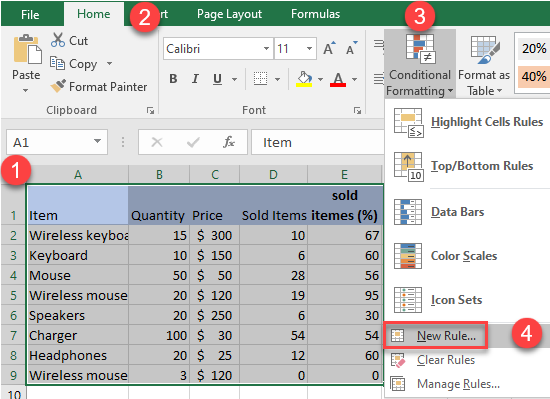Choose Data Bars menu item

click(468, 212)
